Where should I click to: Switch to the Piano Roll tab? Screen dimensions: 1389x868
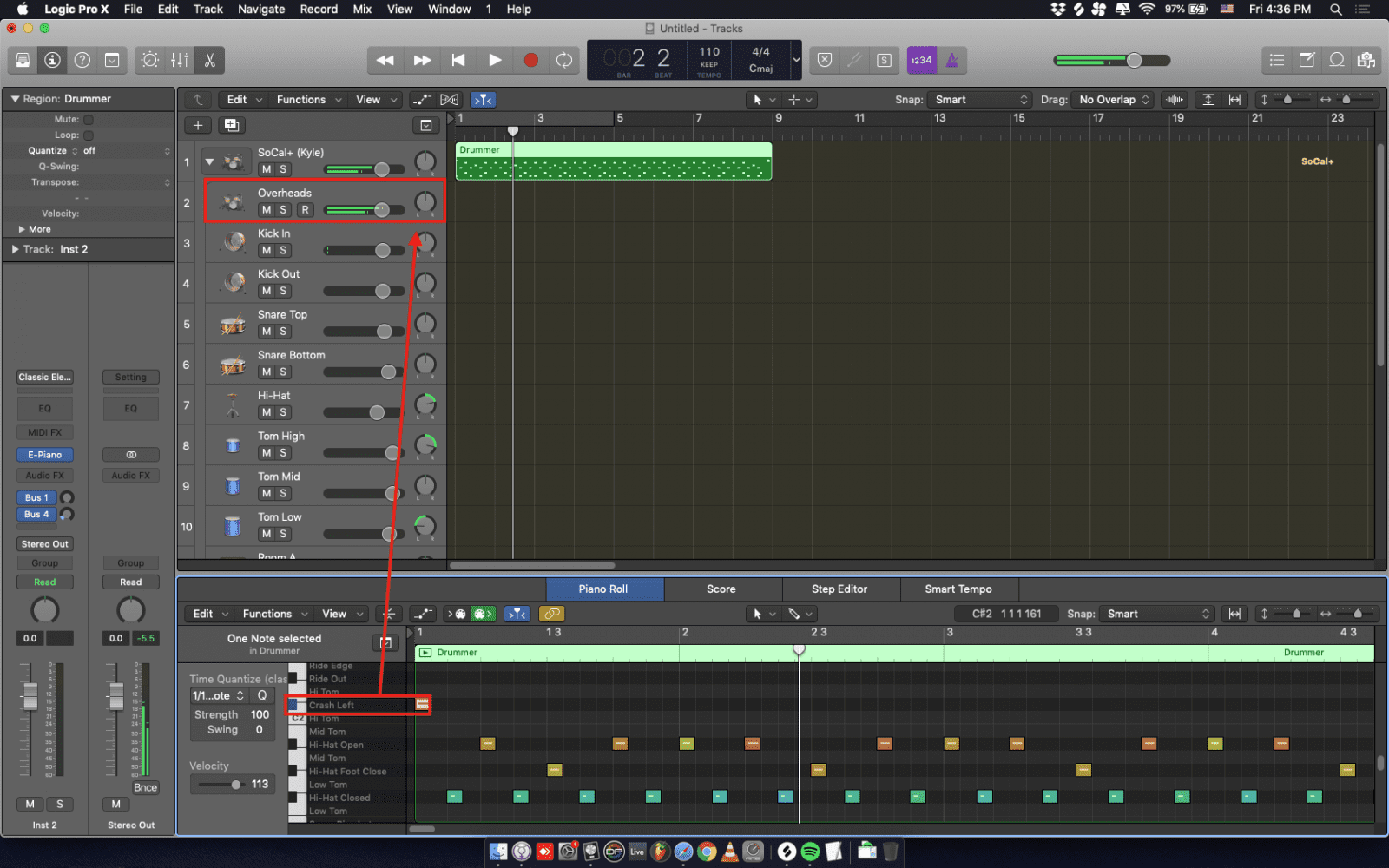click(x=603, y=589)
